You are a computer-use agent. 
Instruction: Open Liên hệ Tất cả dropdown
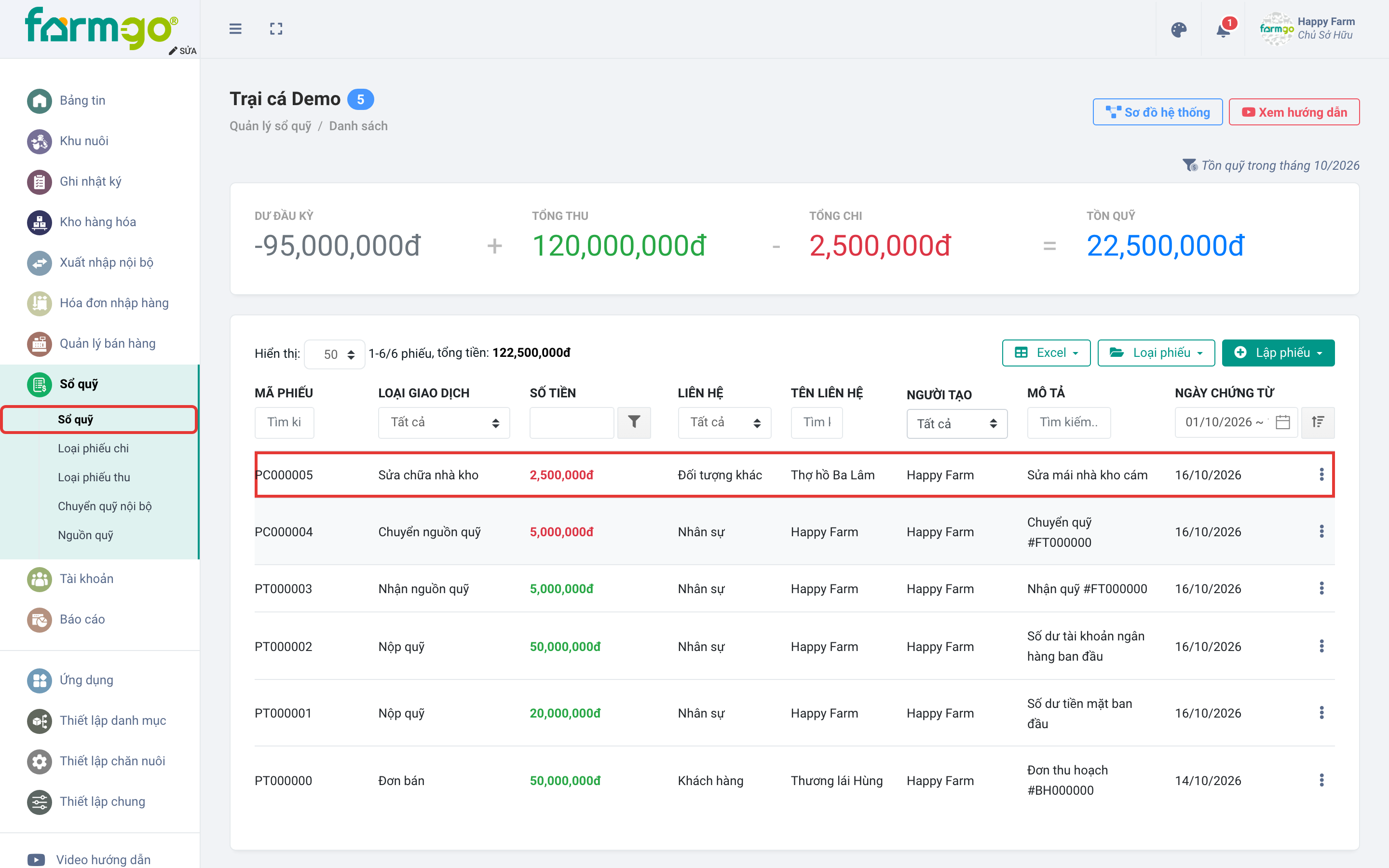click(x=724, y=422)
